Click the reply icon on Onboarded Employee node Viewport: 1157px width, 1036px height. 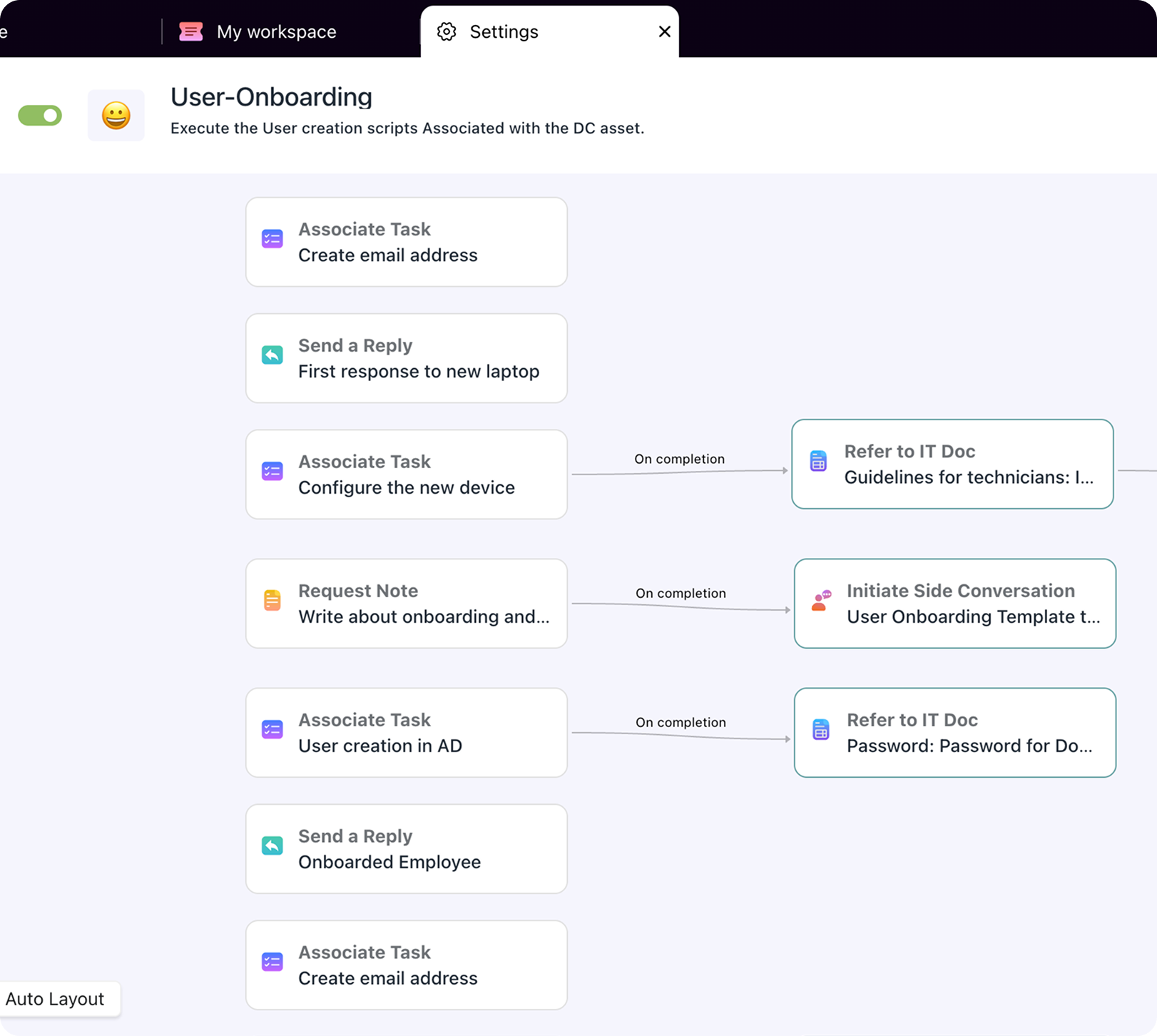point(272,846)
